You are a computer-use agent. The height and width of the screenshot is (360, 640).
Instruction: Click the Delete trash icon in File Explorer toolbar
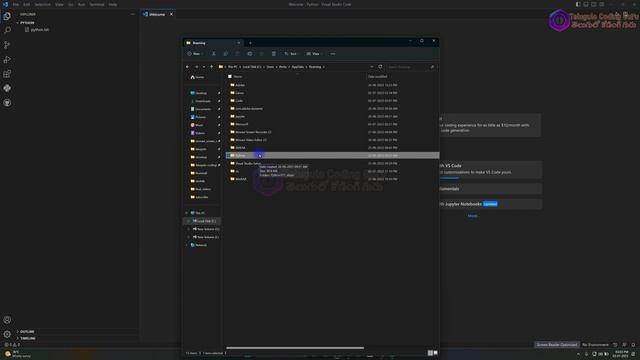[274, 54]
